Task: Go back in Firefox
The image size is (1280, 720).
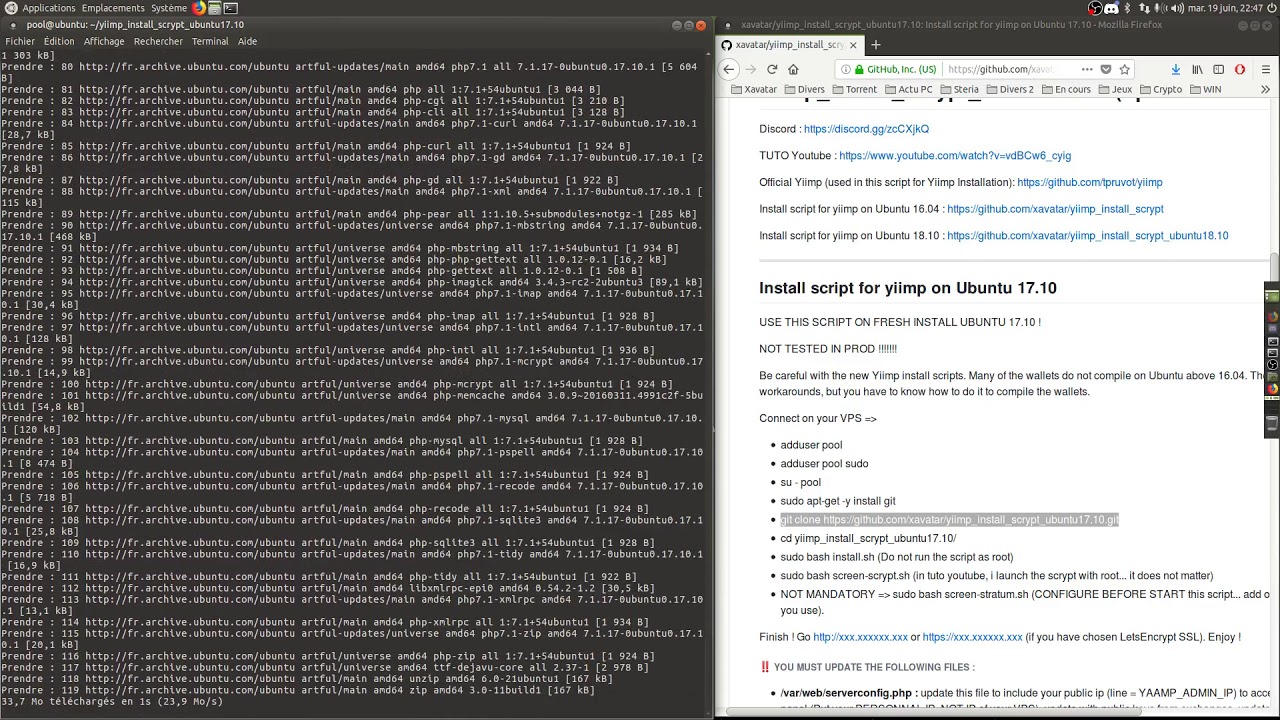Action: [729, 69]
